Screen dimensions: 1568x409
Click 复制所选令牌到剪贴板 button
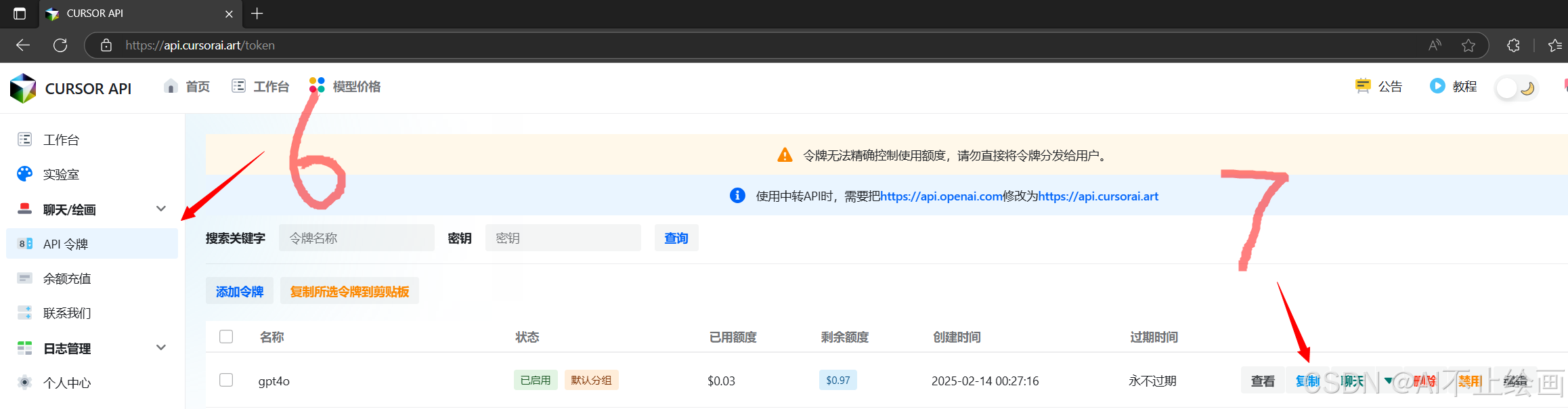349,291
